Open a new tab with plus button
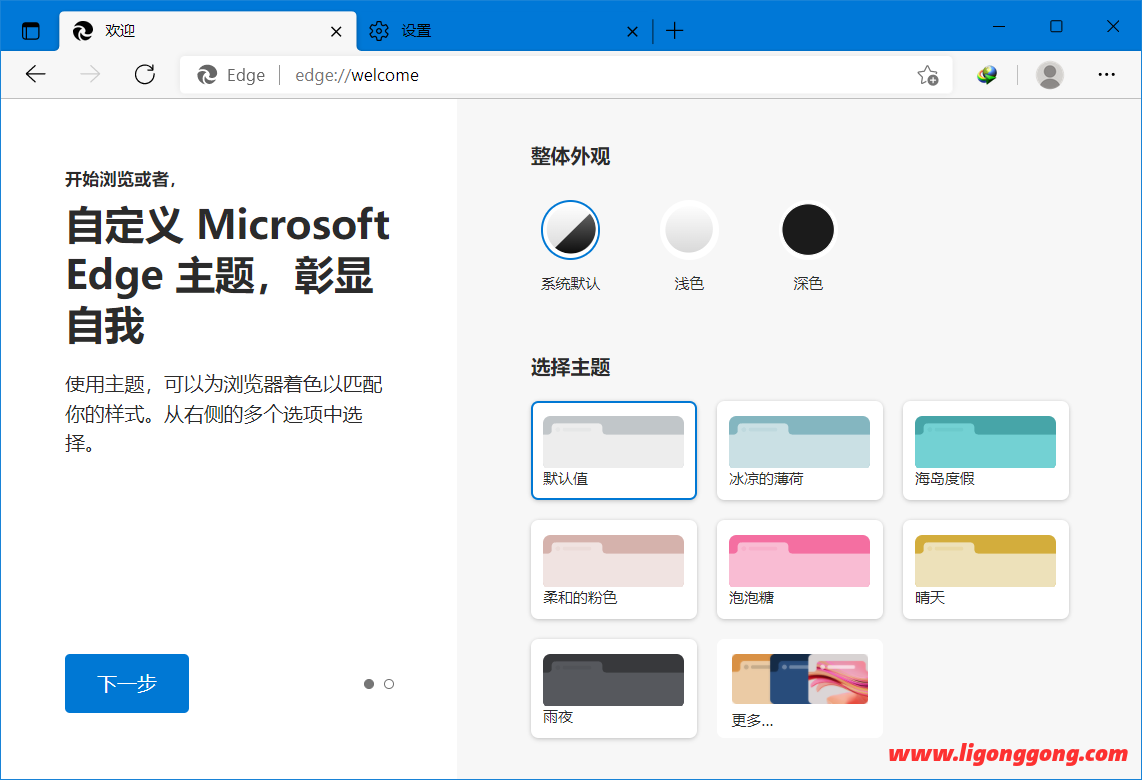Viewport: 1142px width, 780px height. tap(674, 31)
